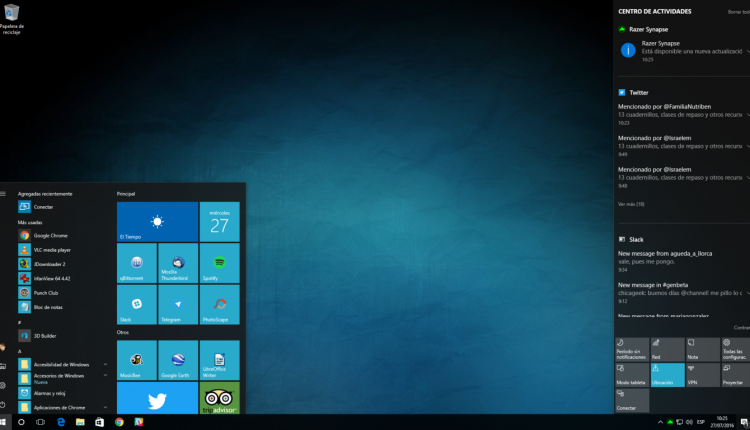Launch the PhotoScape tile
The width and height of the screenshot is (750, 430).
tap(219, 304)
